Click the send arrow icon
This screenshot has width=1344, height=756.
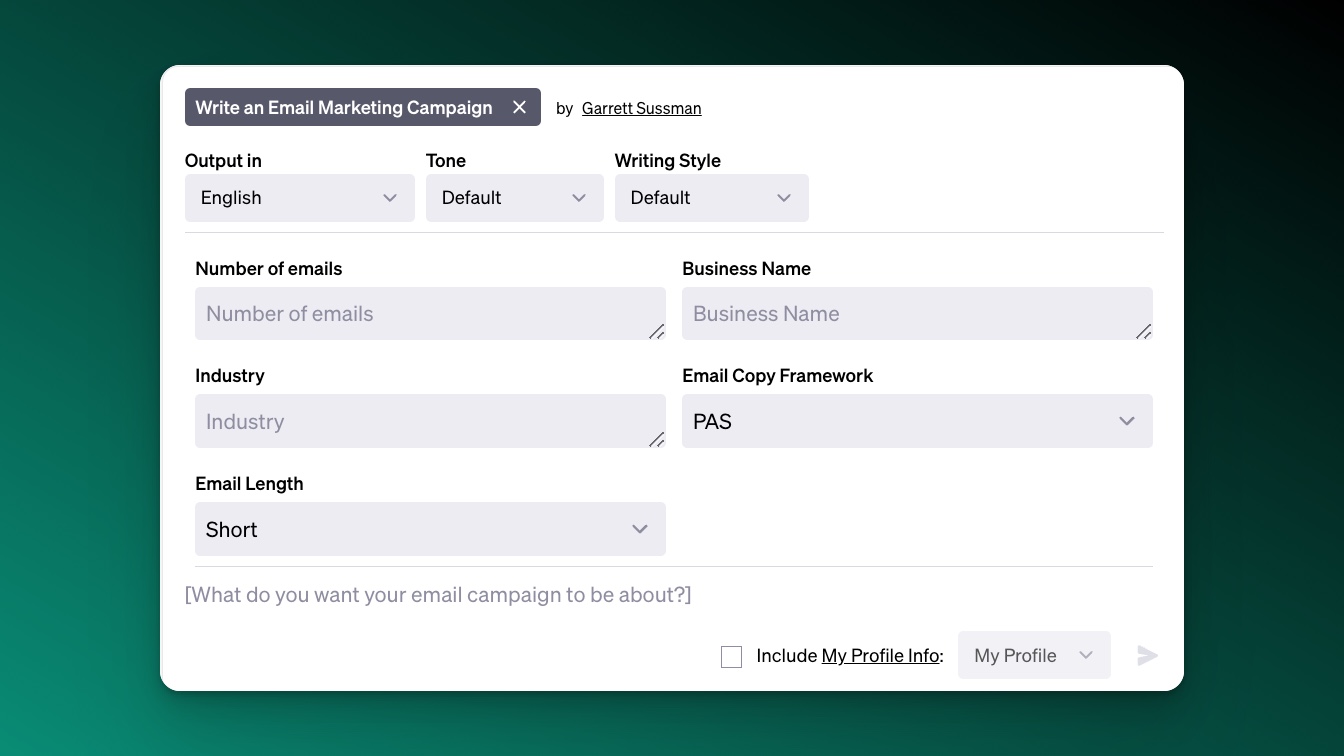[1147, 655]
